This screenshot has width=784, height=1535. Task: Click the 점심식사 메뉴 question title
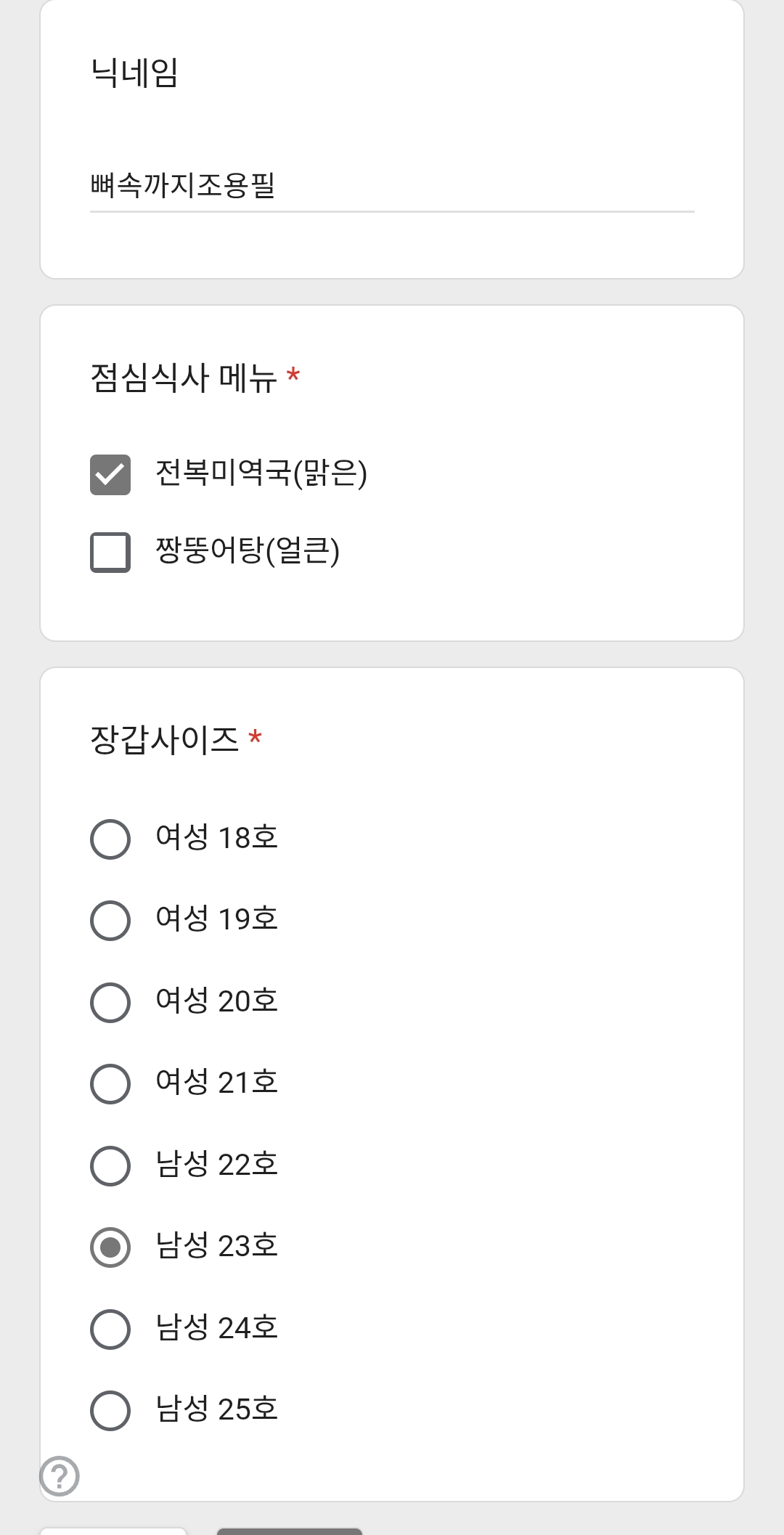[184, 378]
